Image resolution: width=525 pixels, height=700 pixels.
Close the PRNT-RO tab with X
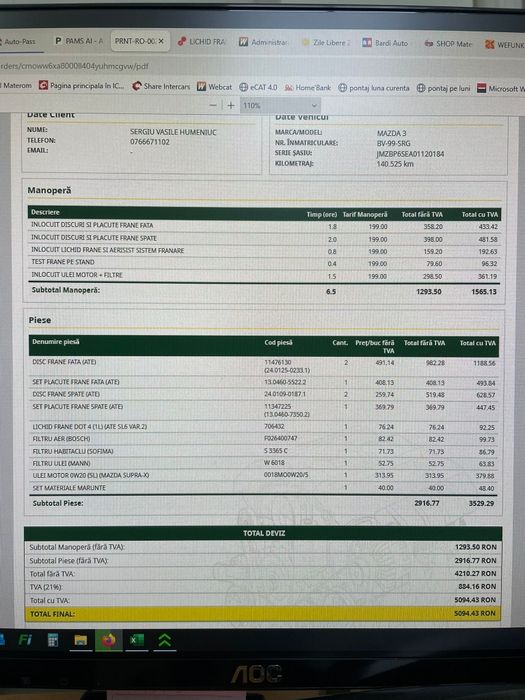[161, 41]
